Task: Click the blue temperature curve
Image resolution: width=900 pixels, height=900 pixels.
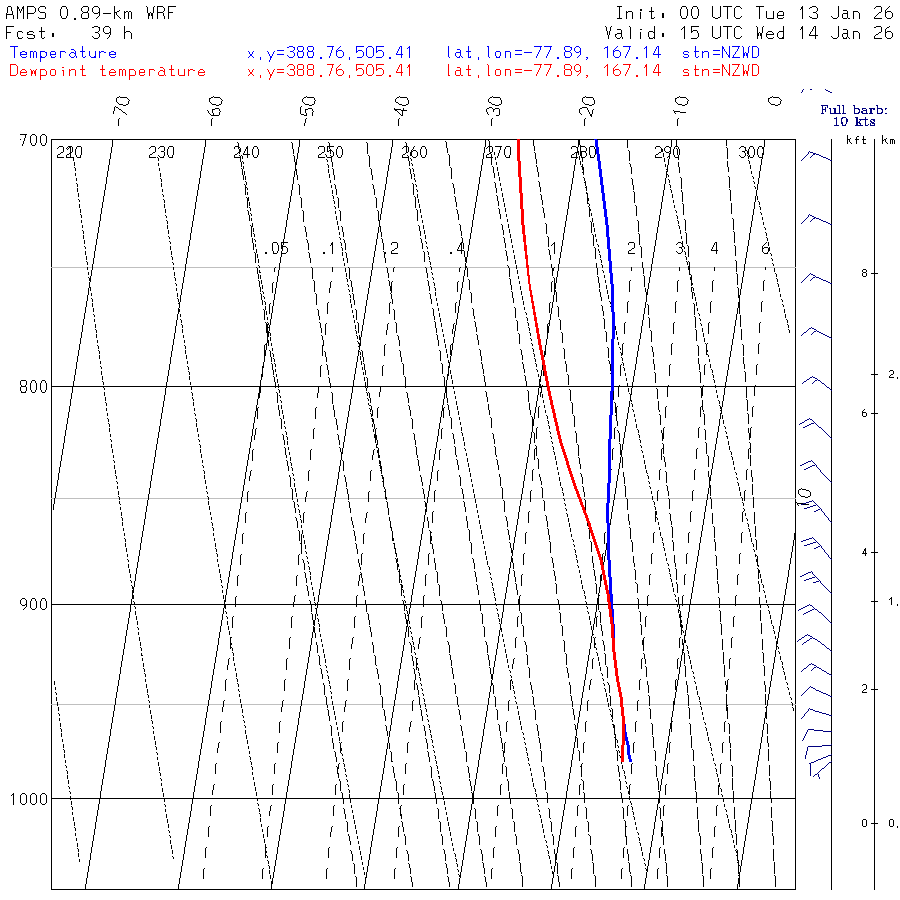Action: (x=612, y=367)
